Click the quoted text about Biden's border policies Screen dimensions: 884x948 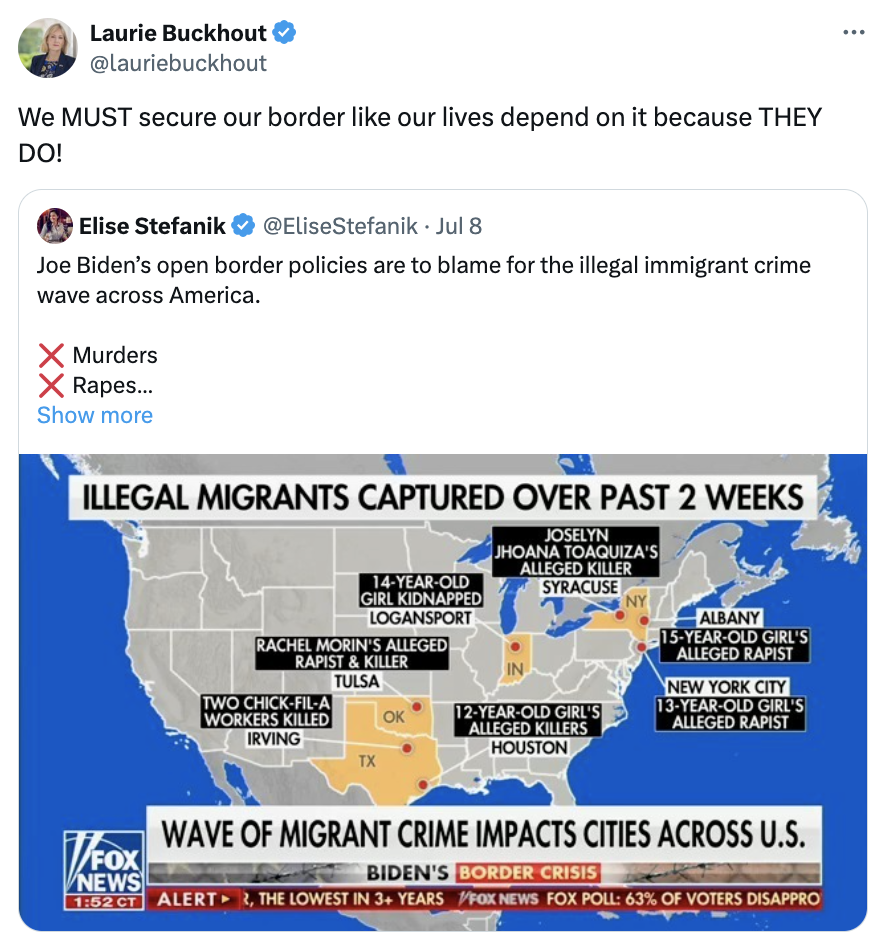423,281
